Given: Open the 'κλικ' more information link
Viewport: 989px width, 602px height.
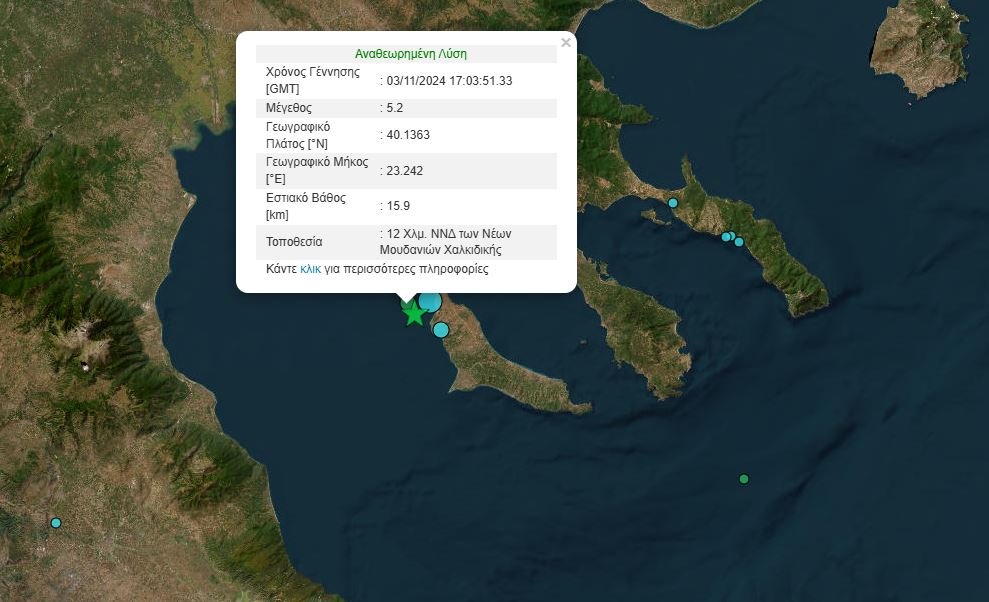Looking at the screenshot, I should pyautogui.click(x=310, y=270).
